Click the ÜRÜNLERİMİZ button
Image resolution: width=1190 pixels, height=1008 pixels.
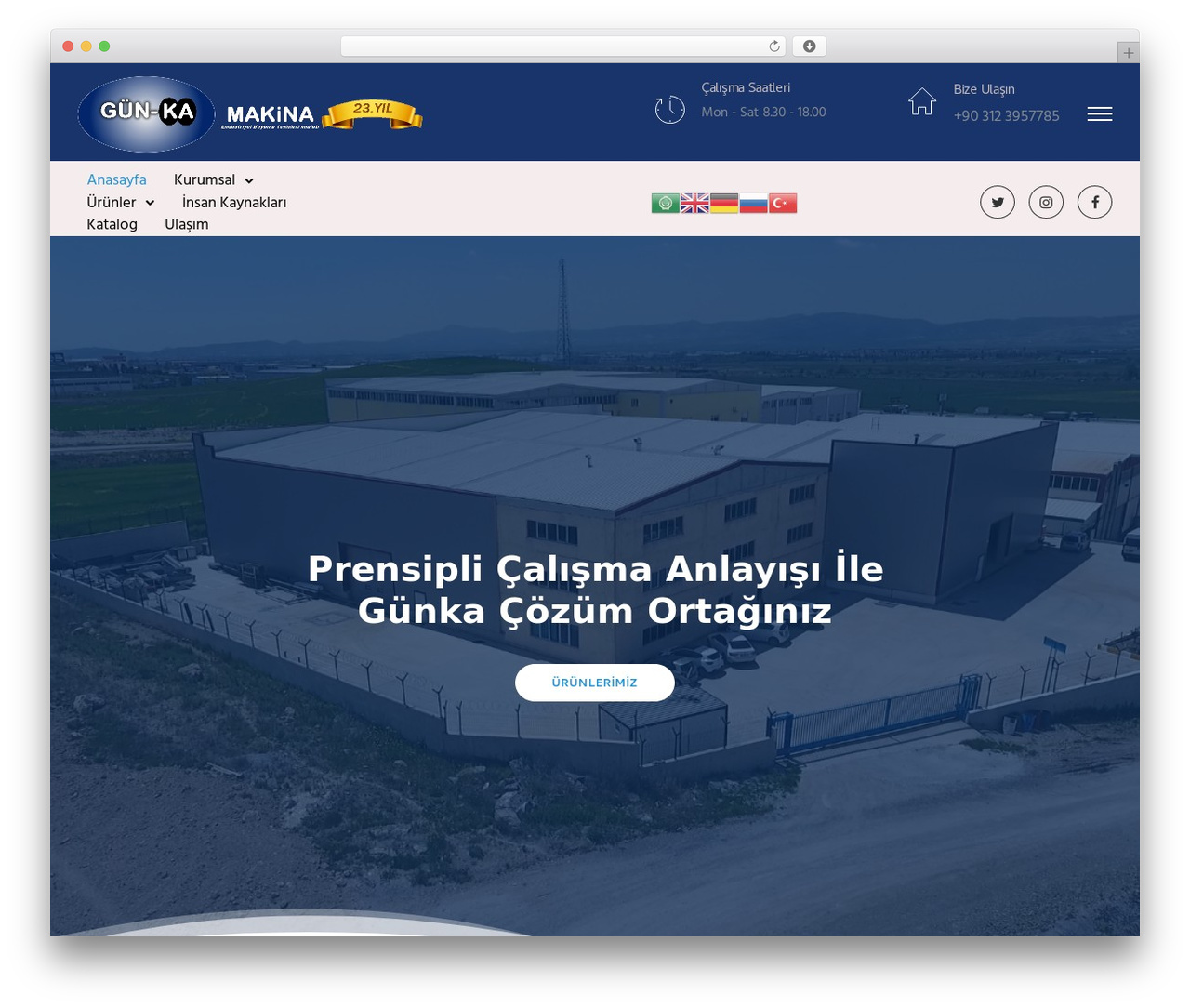coord(595,683)
